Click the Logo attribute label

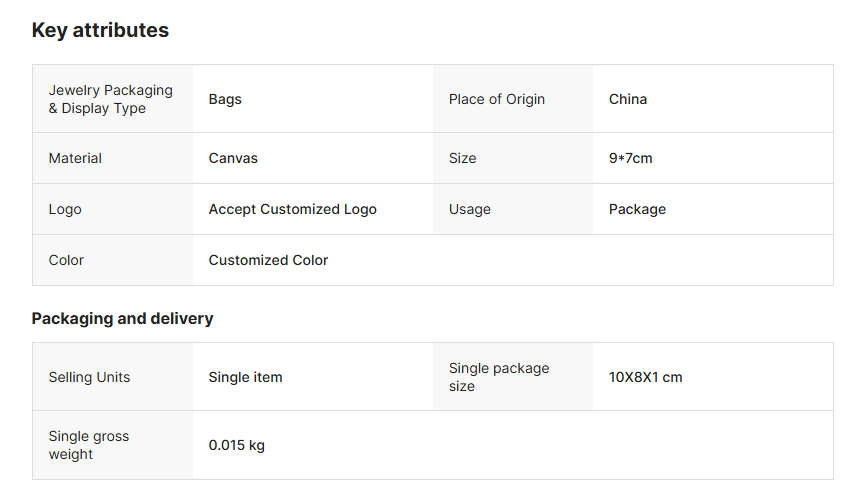click(65, 209)
